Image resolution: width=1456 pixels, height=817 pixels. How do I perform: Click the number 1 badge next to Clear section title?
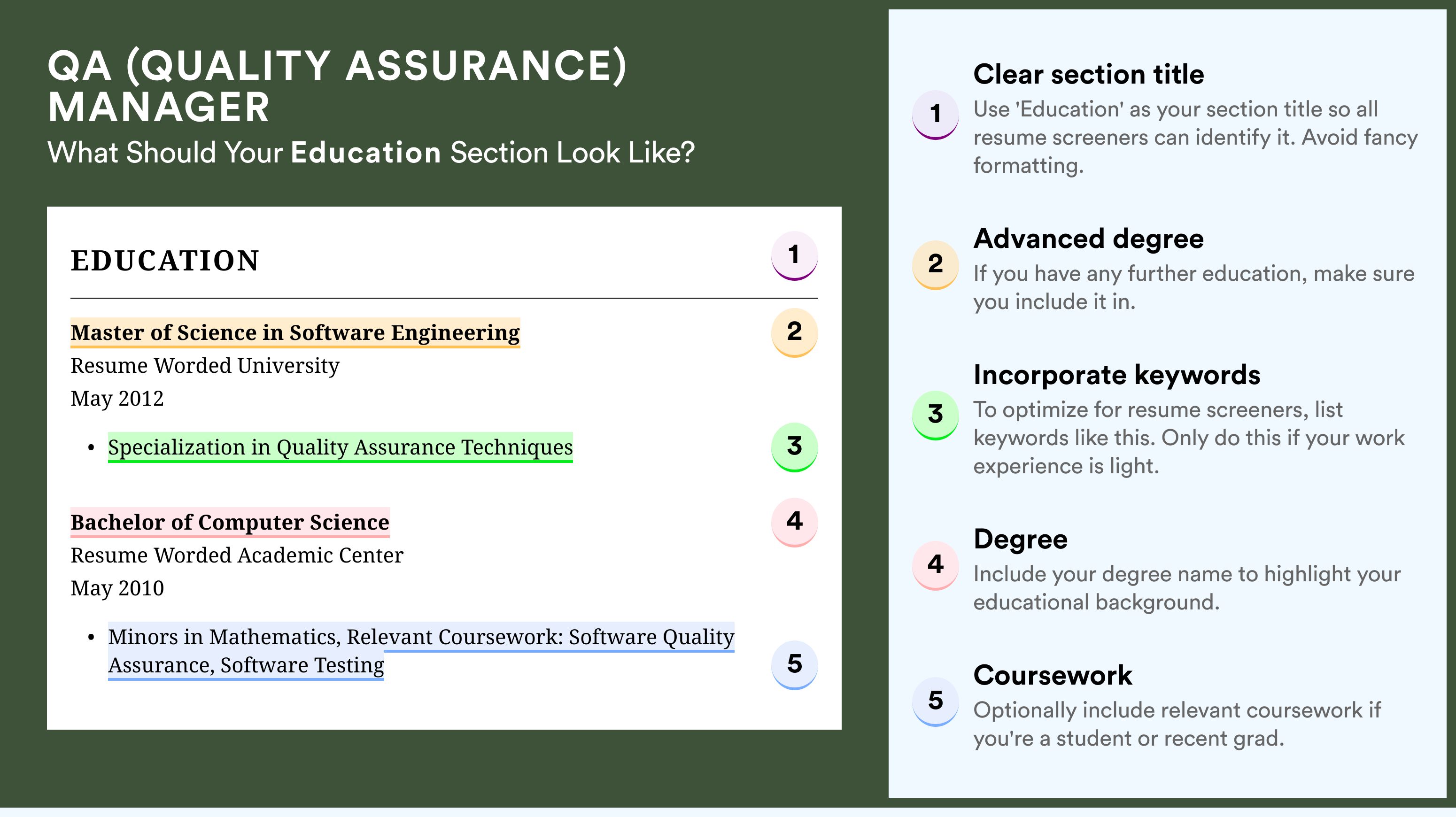(935, 114)
